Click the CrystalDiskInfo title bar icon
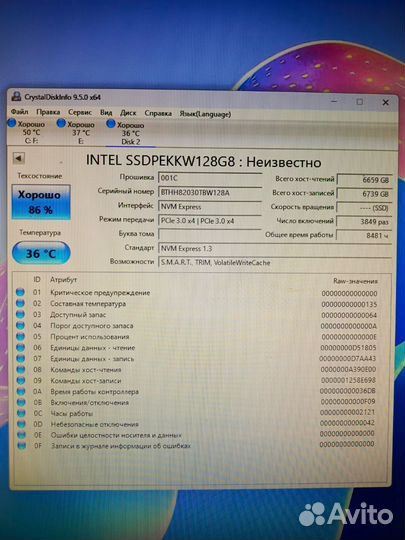The image size is (405, 540). click(x=16, y=96)
